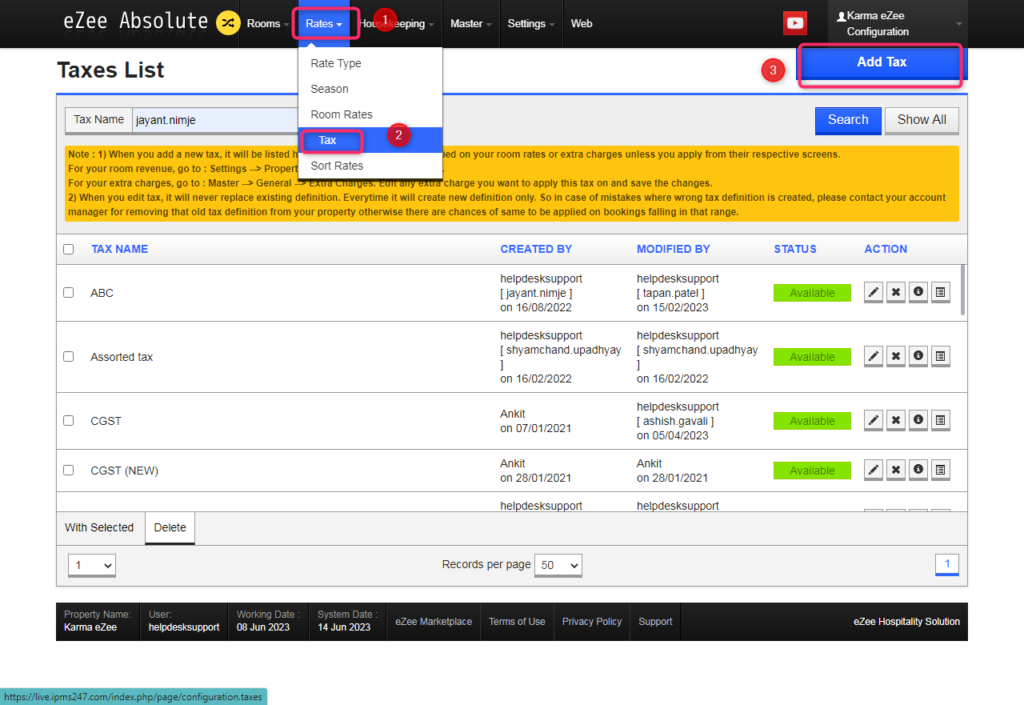
Task: Edit Assorted tax with pencil icon
Action: pyautogui.click(x=873, y=356)
